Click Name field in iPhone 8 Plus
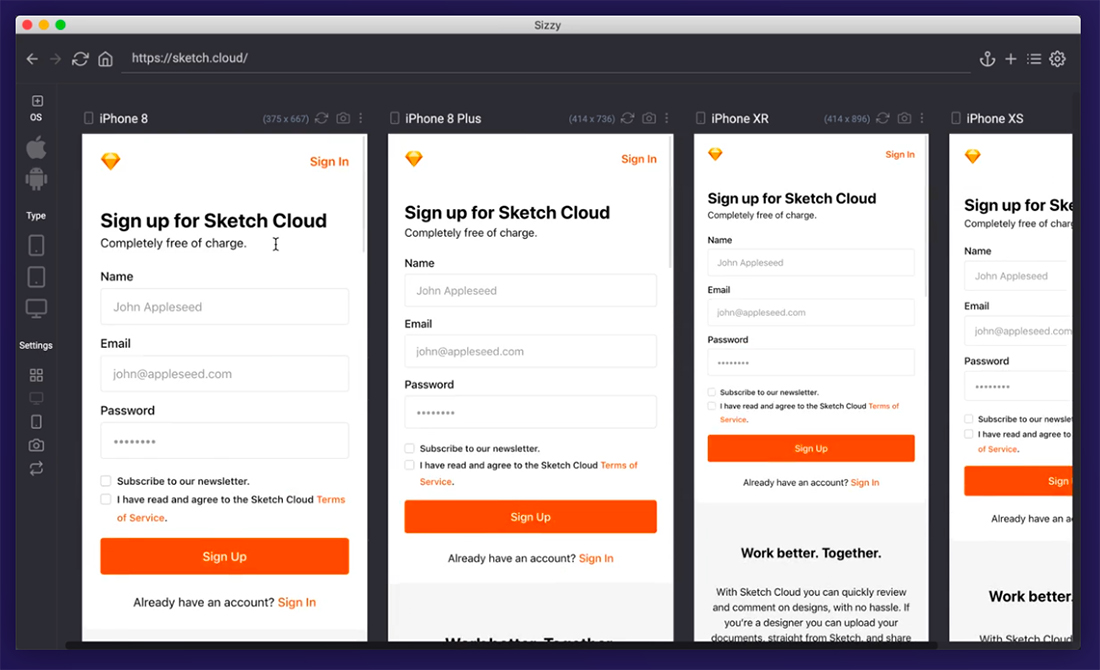 pos(530,290)
